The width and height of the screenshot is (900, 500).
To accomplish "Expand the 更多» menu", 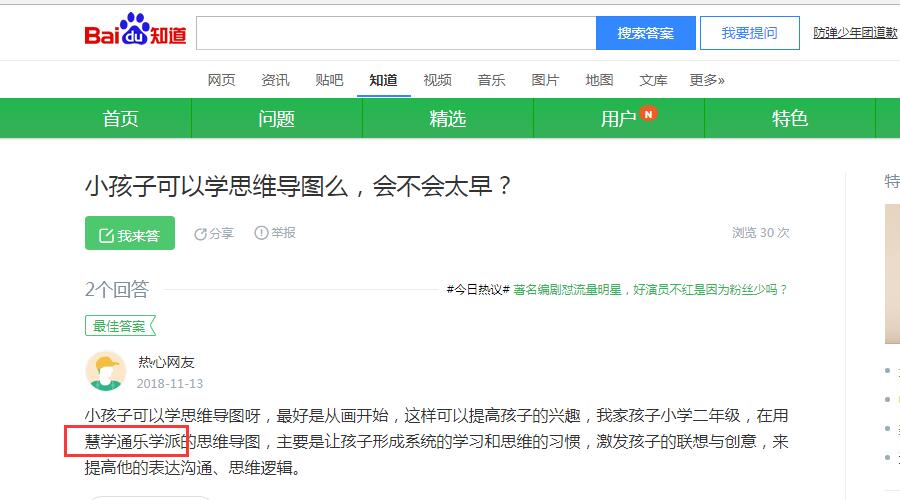I will tap(707, 80).
